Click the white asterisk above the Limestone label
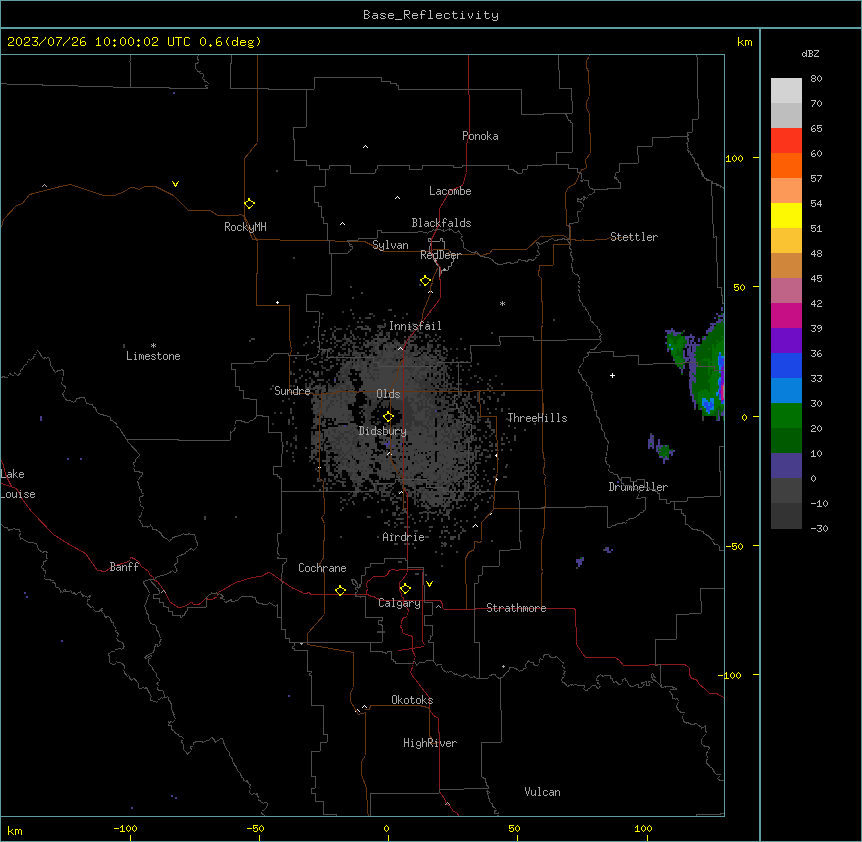This screenshot has height=842, width=862. (153, 346)
